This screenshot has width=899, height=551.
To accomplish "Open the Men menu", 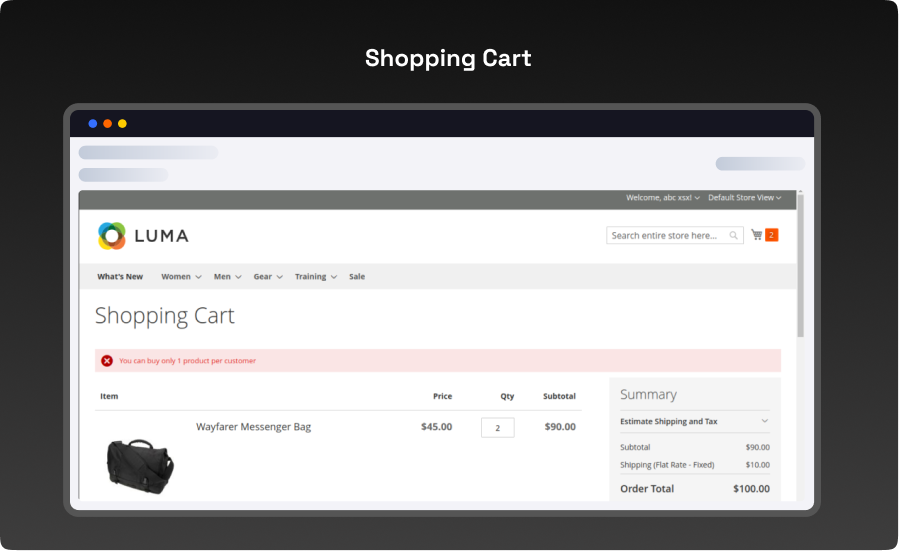I will 227,277.
